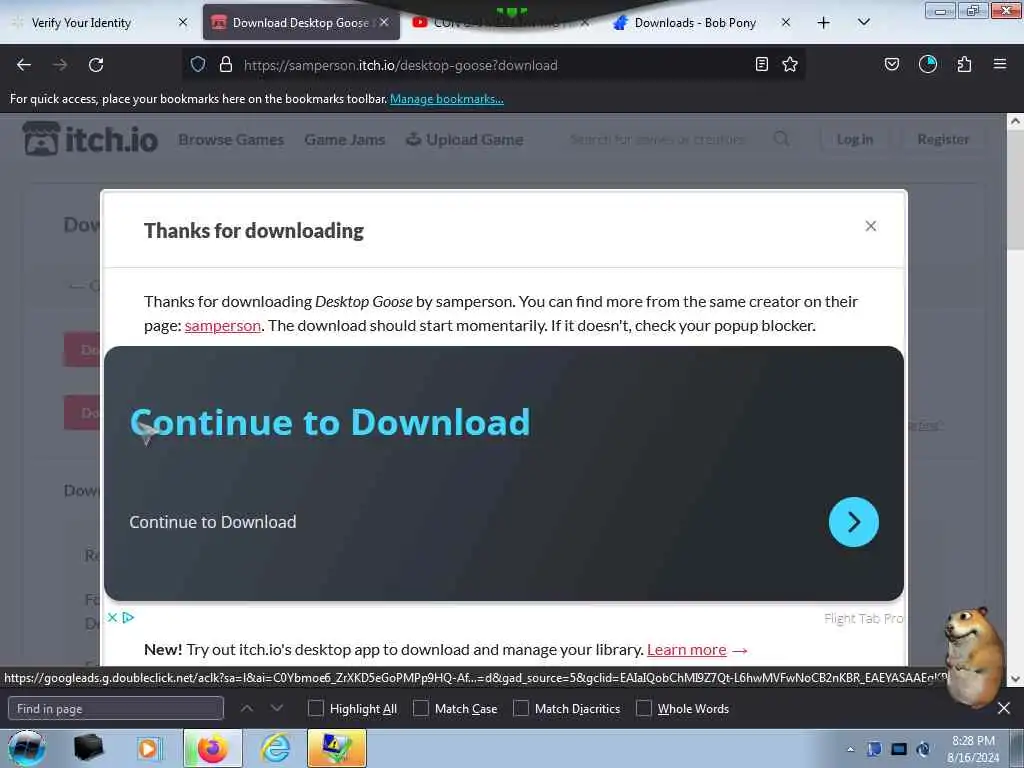Viewport: 1024px width, 768px height.
Task: Open the Manage bookmarks link
Action: [x=447, y=99]
